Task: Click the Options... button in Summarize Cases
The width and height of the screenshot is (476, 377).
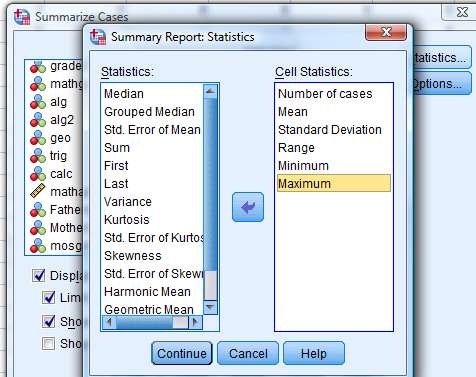Action: [x=442, y=83]
